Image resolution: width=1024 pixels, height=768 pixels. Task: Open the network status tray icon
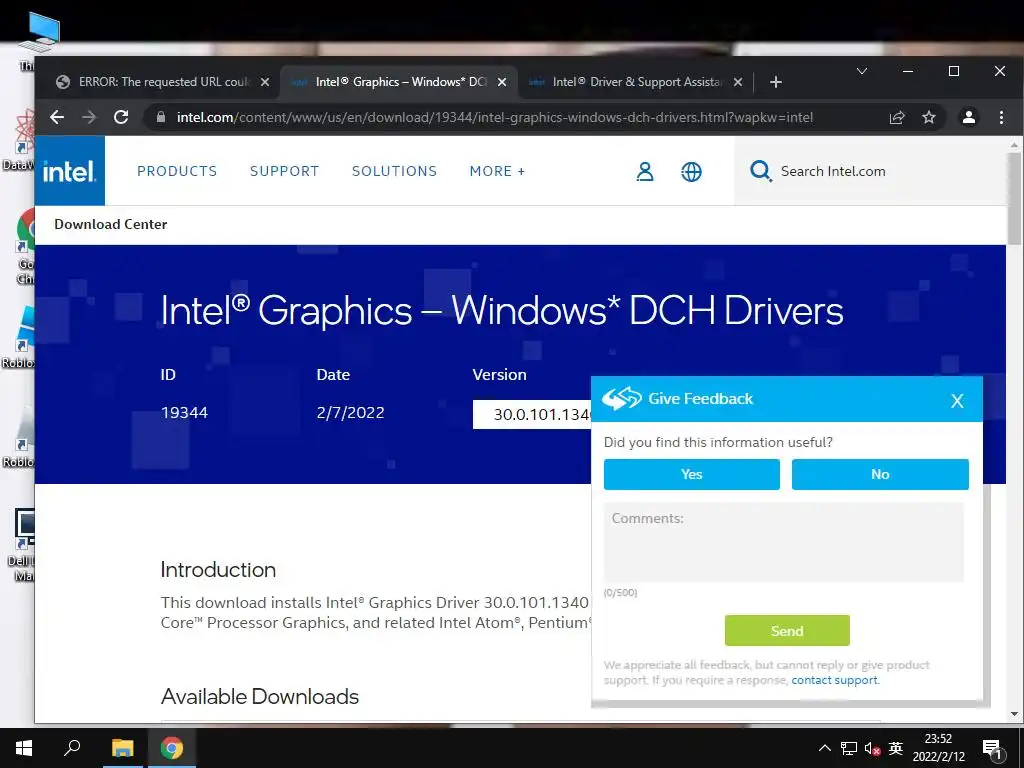(x=848, y=748)
